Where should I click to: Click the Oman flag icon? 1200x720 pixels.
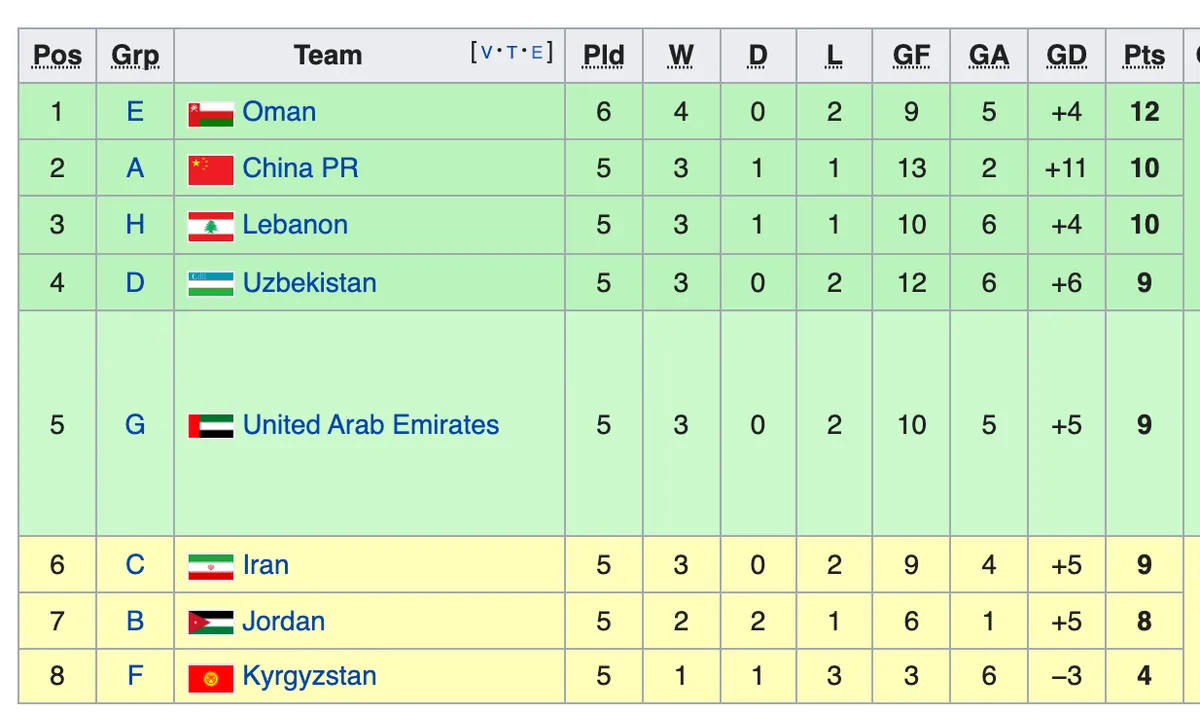pyautogui.click(x=211, y=113)
